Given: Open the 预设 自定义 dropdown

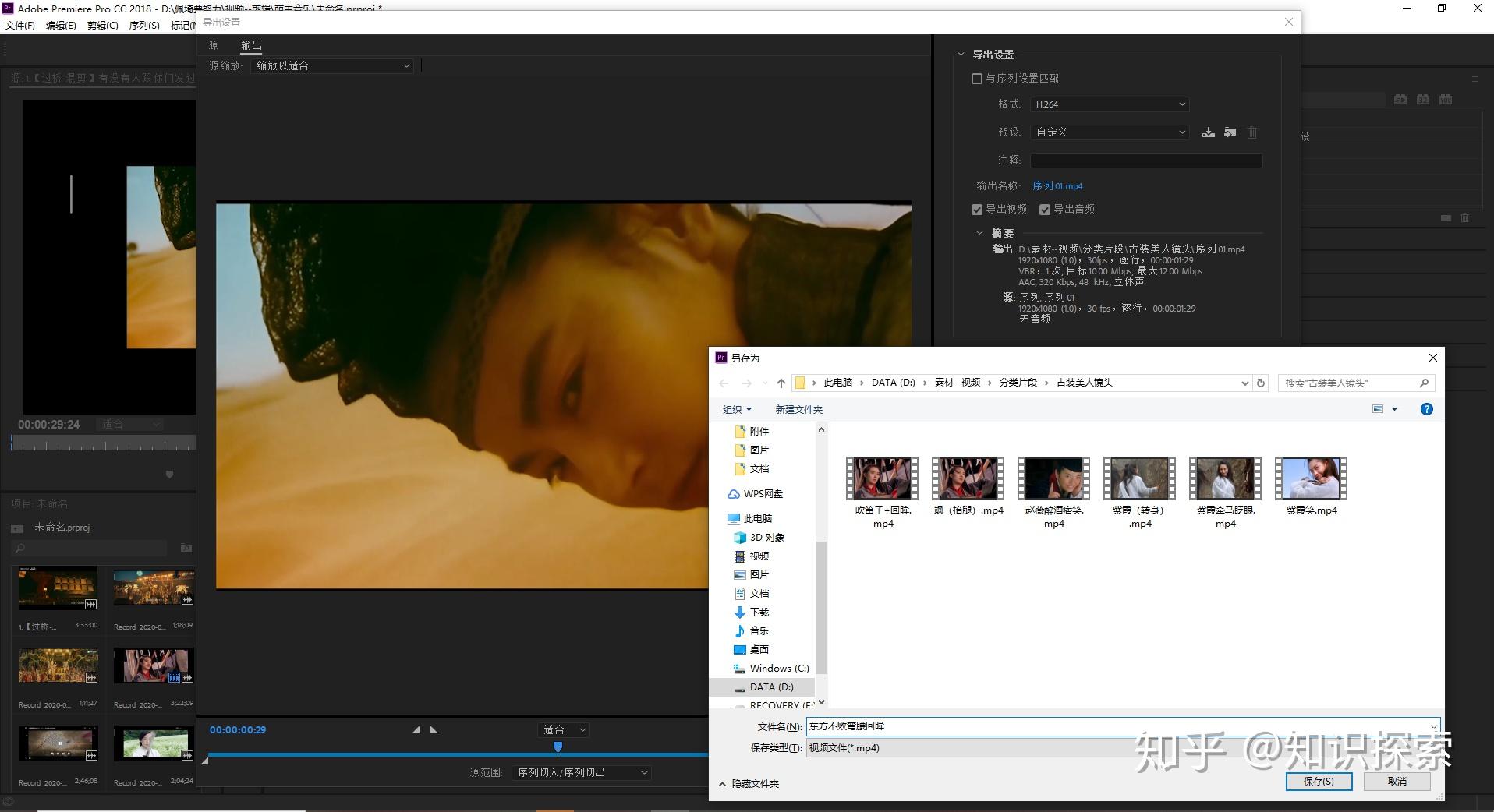Looking at the screenshot, I should [1110, 132].
